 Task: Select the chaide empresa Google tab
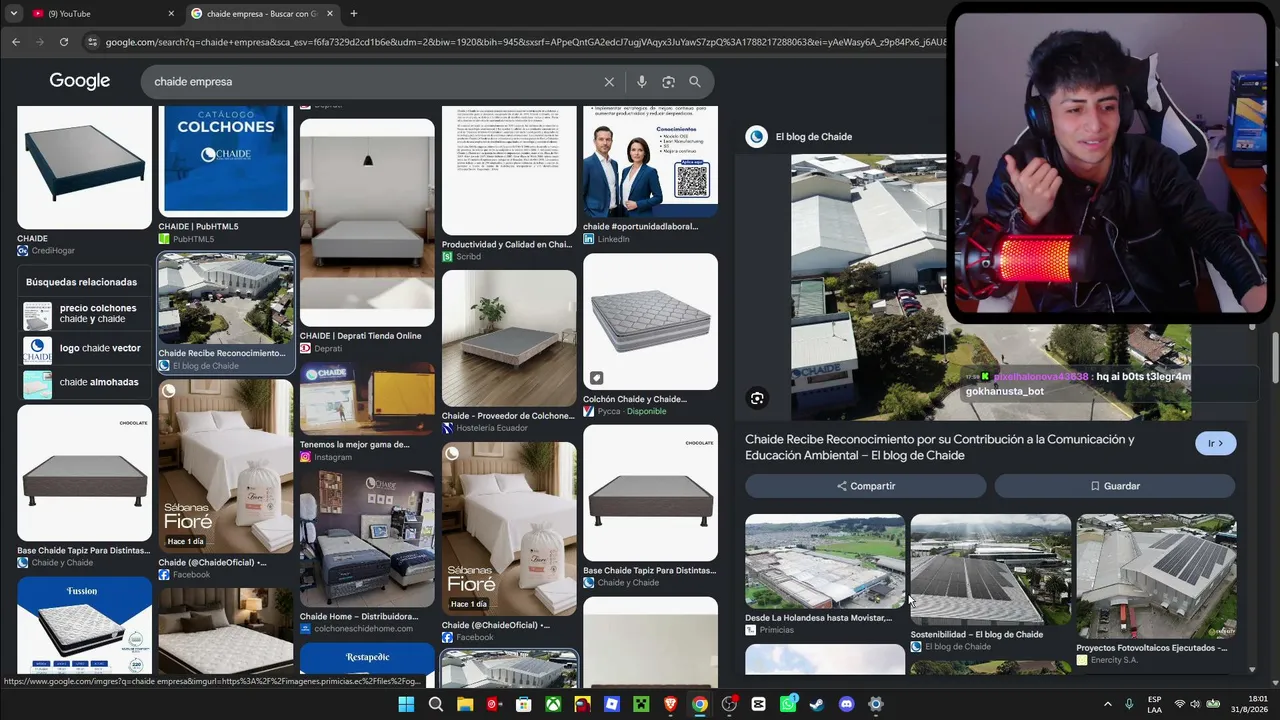262,14
